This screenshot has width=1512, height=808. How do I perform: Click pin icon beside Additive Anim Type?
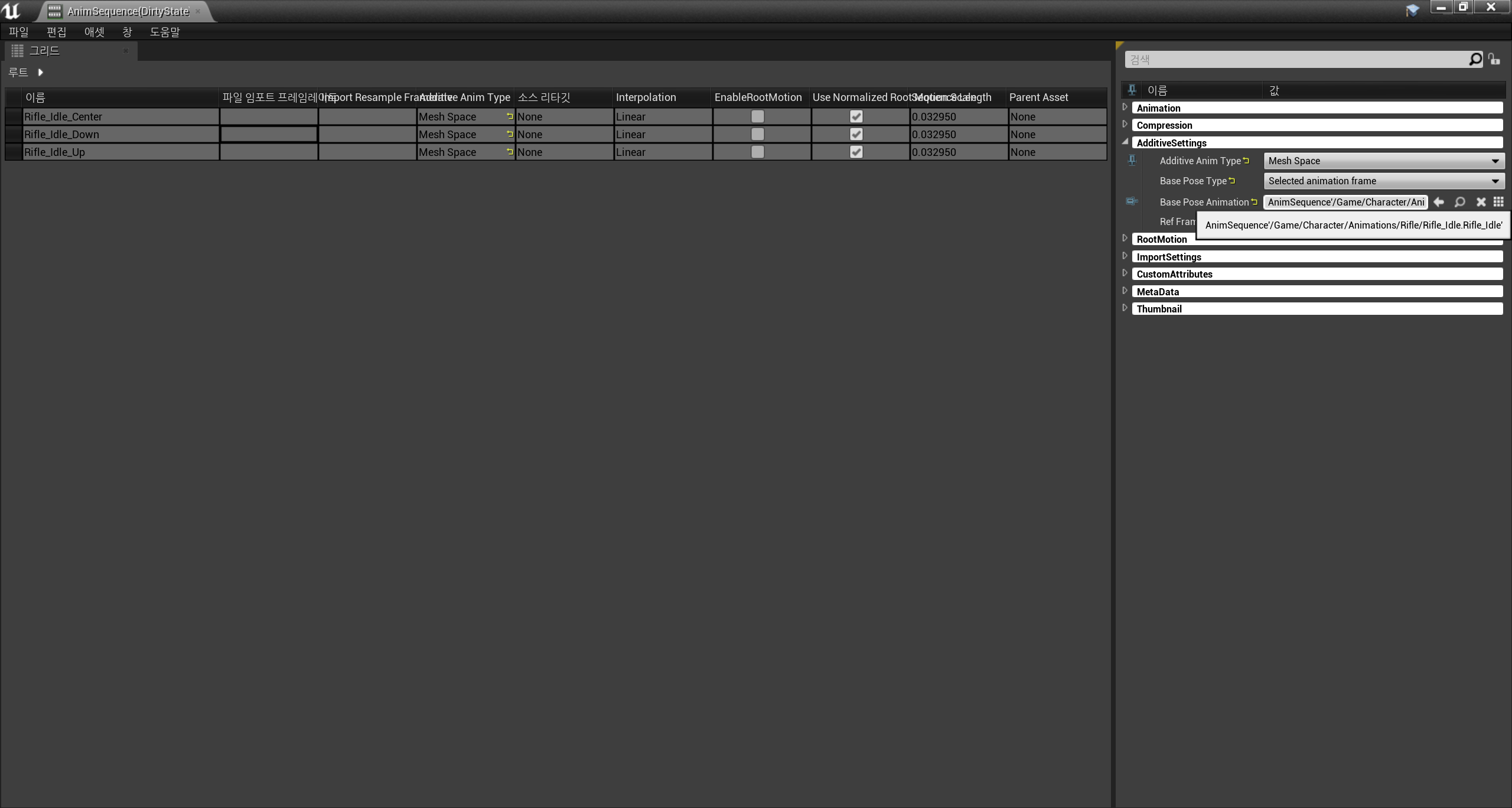(1132, 160)
